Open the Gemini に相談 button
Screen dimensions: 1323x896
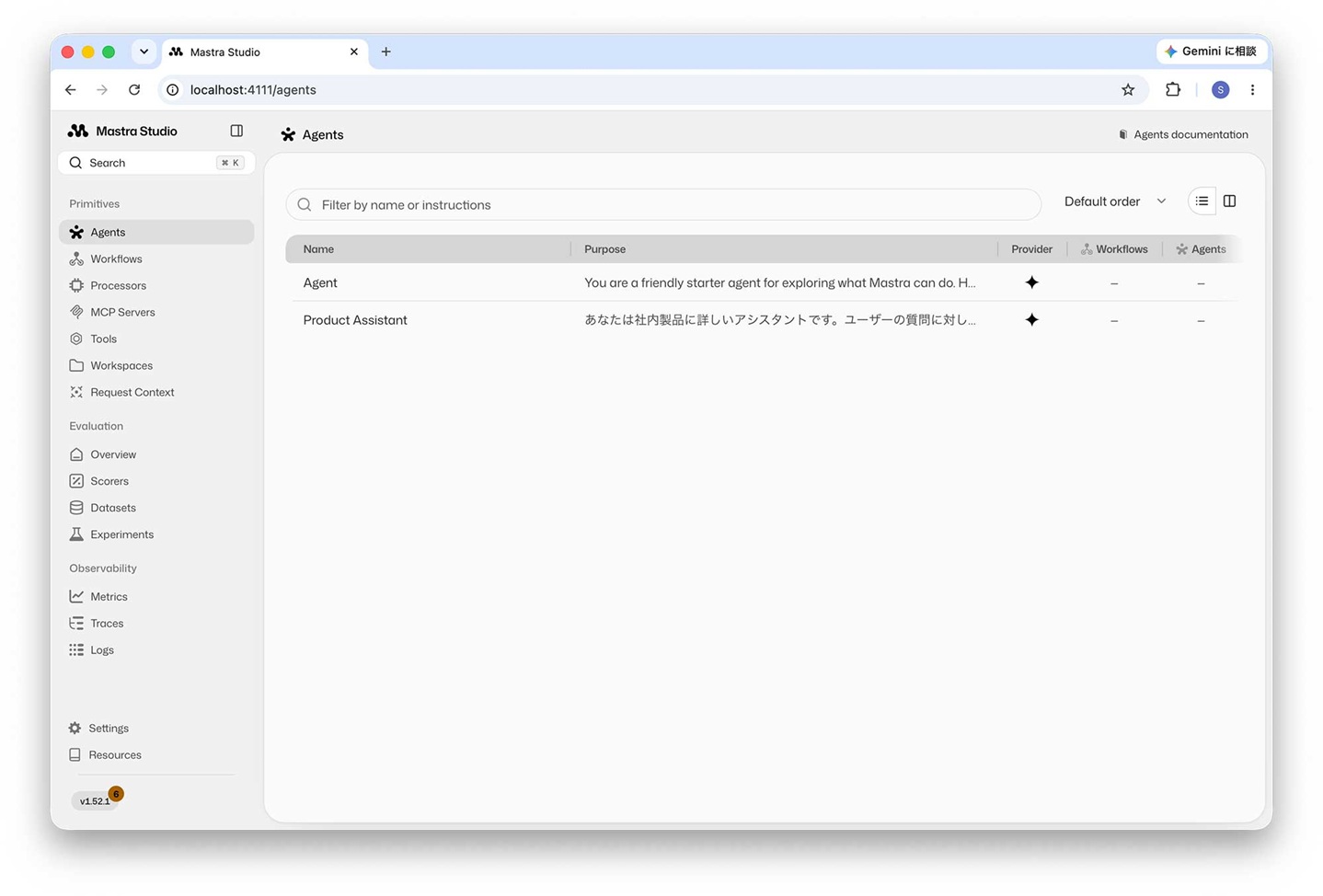point(1210,52)
